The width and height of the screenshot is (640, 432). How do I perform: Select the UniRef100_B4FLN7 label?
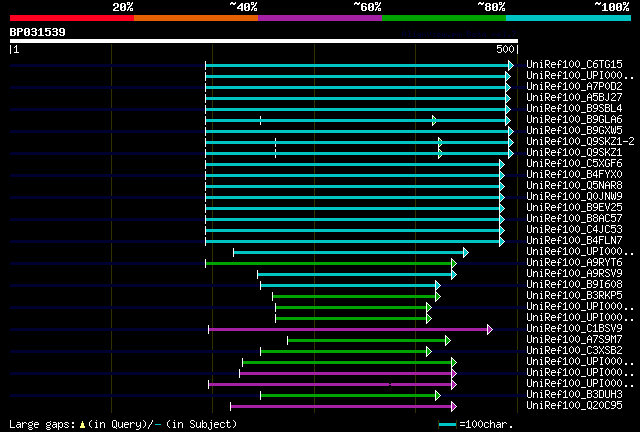click(574, 240)
